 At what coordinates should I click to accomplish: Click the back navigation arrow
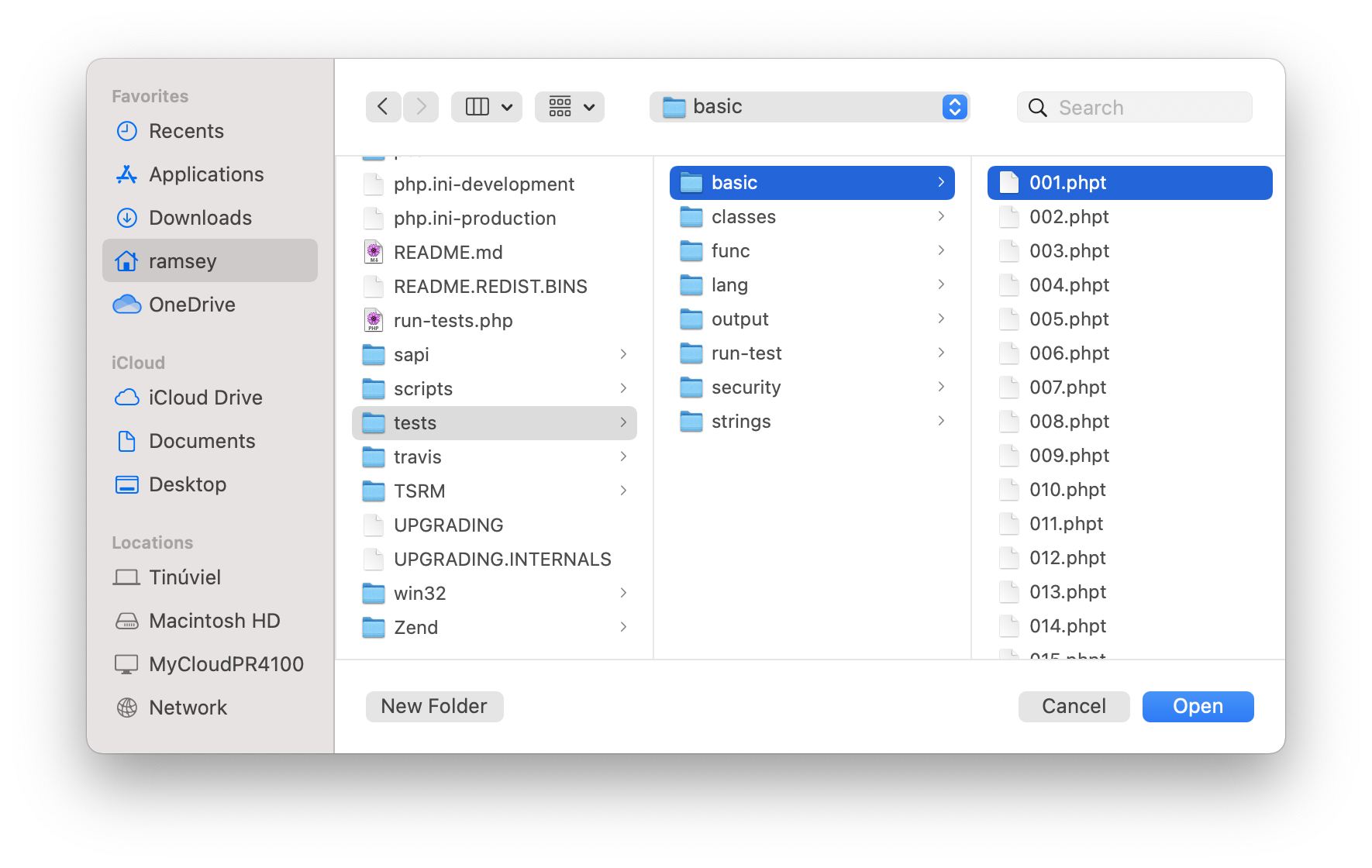pos(383,107)
